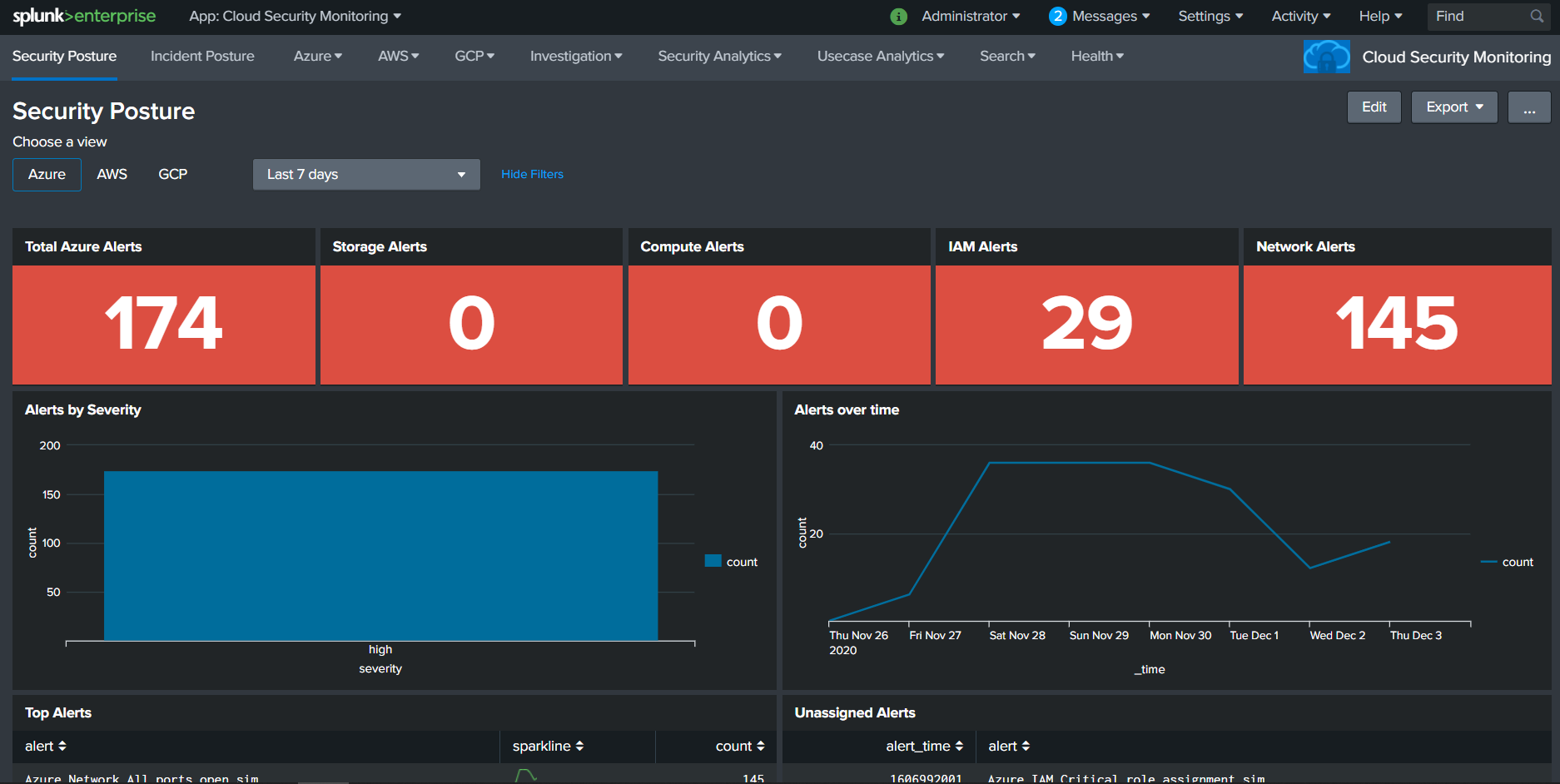
Task: Click the sparkline in the top alert row
Action: point(526,777)
